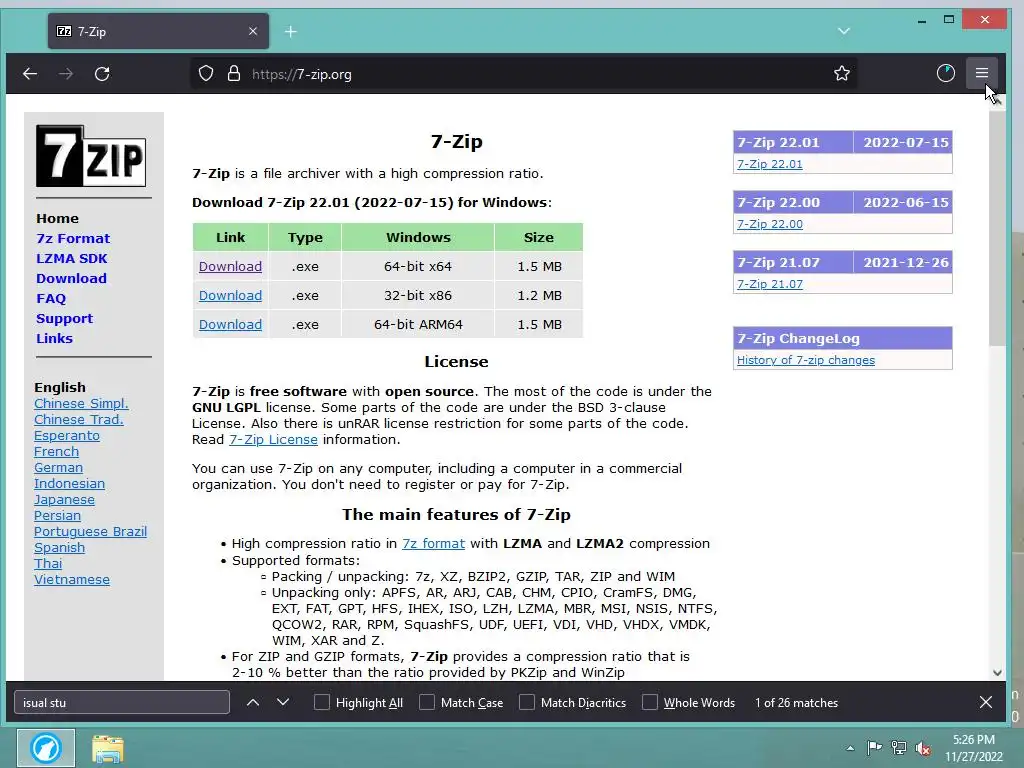Open the browser from the taskbar
Image resolution: width=1024 pixels, height=768 pixels.
[x=46, y=748]
